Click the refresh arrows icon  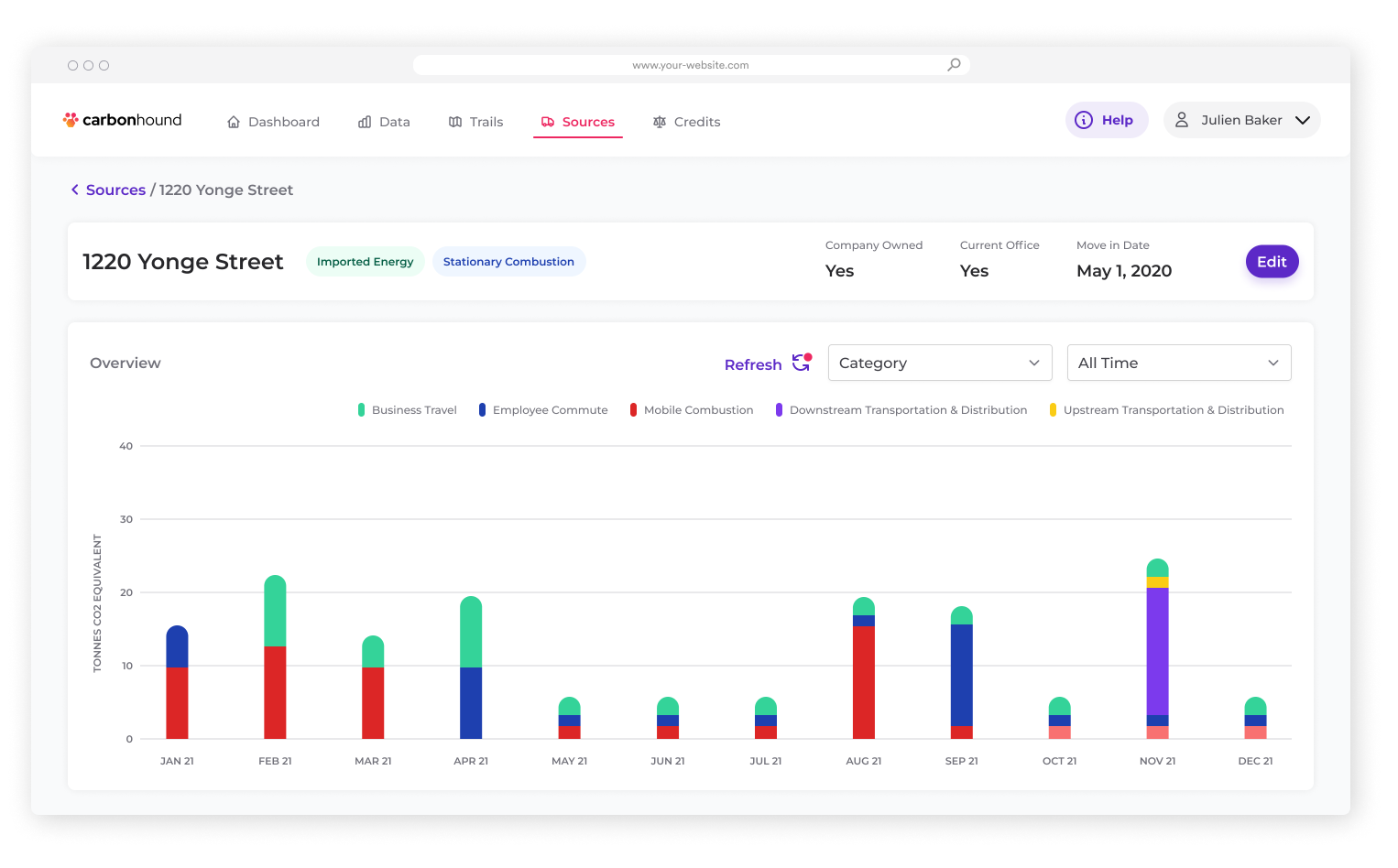[x=802, y=363]
